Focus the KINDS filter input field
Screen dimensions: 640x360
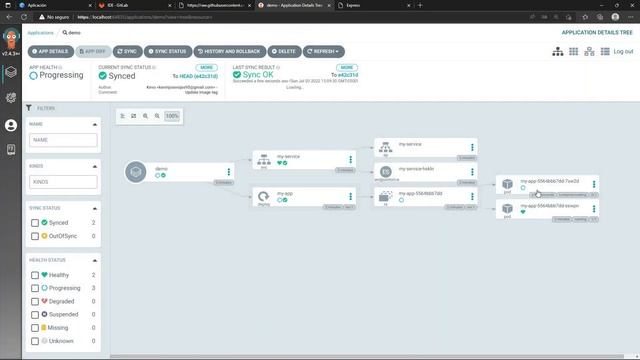[x=63, y=182]
